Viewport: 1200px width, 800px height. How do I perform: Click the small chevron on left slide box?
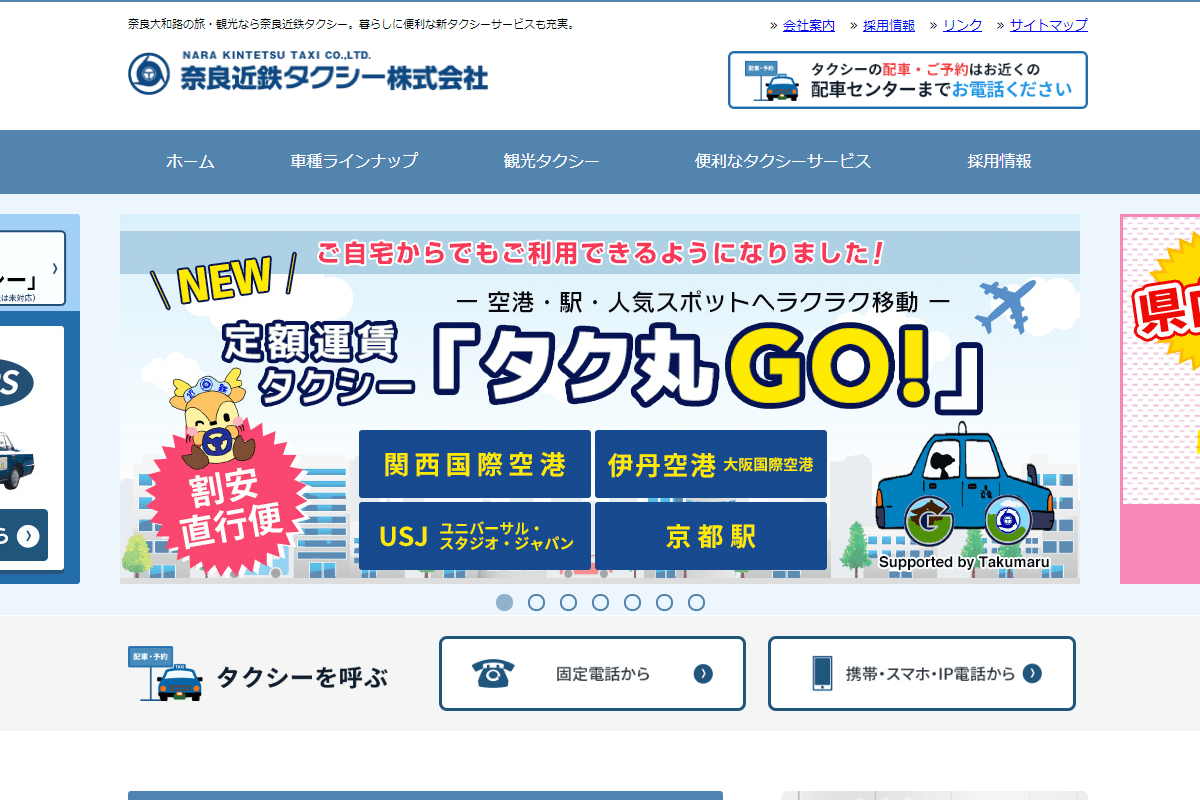(55, 269)
